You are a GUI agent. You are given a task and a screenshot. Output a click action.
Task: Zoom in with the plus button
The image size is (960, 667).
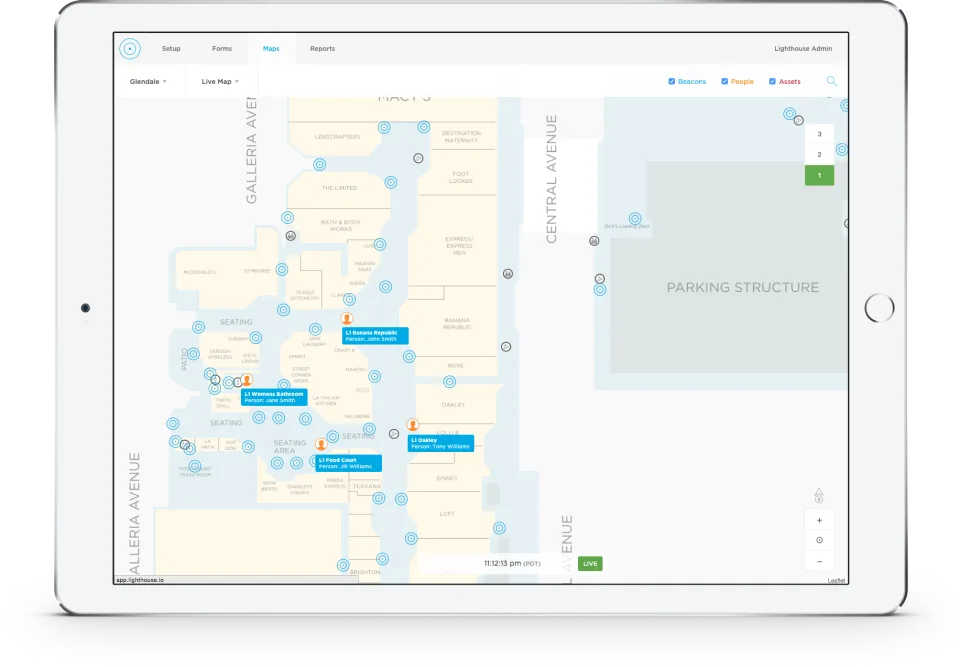(x=819, y=521)
